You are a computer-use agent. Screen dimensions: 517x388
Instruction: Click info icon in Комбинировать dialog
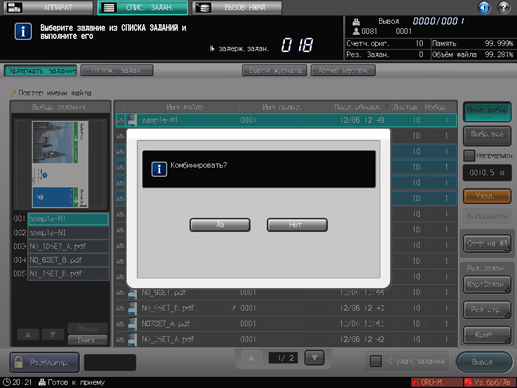pos(159,169)
